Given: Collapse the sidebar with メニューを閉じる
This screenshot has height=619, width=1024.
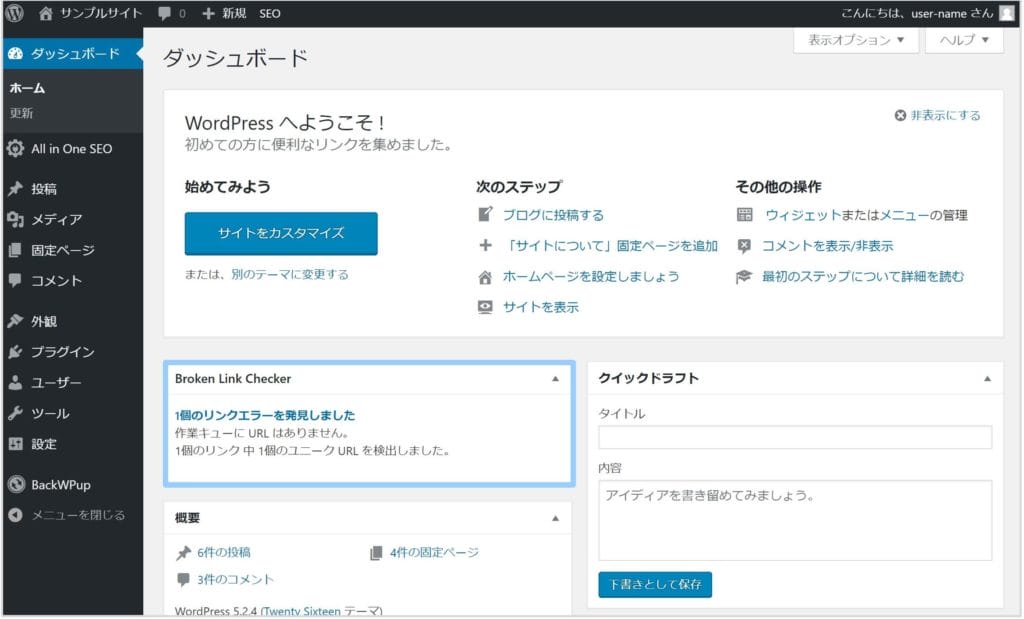Looking at the screenshot, I should click(x=77, y=515).
